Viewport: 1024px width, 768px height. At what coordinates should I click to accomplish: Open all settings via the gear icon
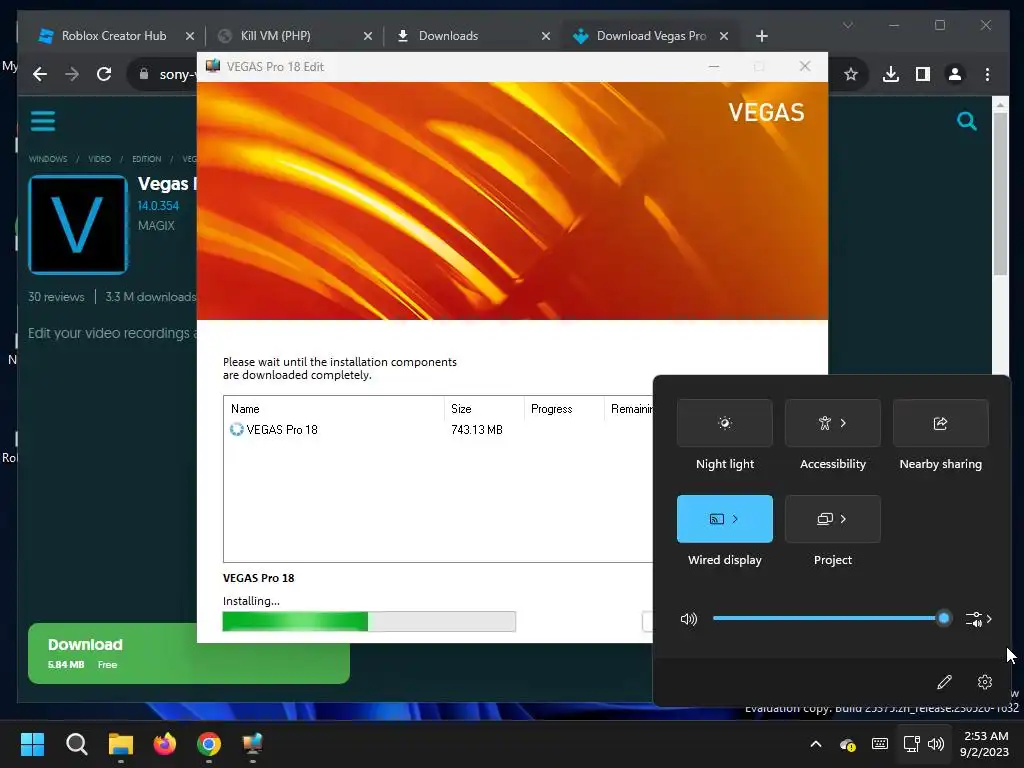pos(985,682)
